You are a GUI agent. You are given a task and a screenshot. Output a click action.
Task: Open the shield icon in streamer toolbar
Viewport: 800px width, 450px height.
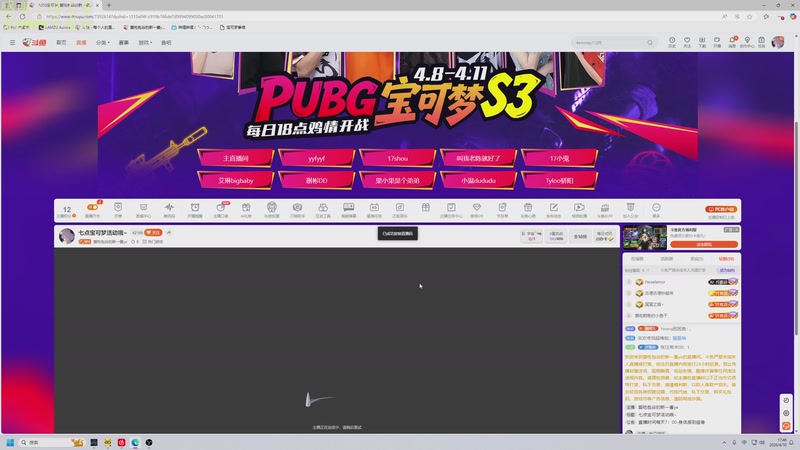118,209
